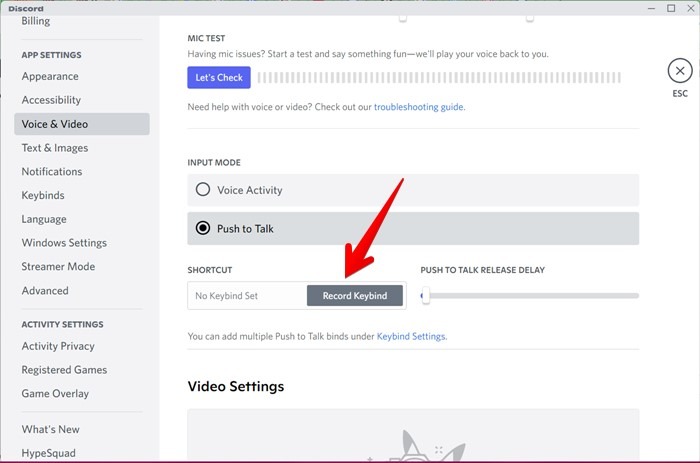This screenshot has height=463, width=700.
Task: Open the troubleshooting guide link
Action: [x=419, y=107]
